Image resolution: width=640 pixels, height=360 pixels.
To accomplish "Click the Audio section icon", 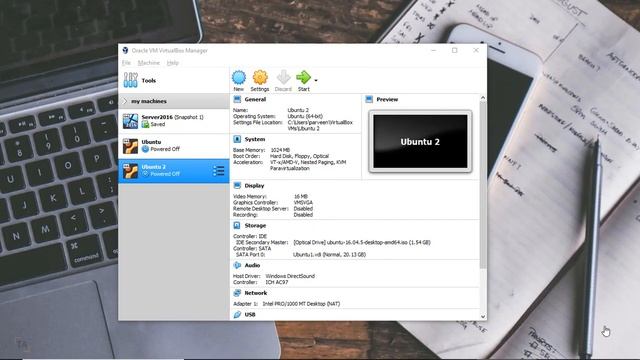I will pyautogui.click(x=237, y=265).
